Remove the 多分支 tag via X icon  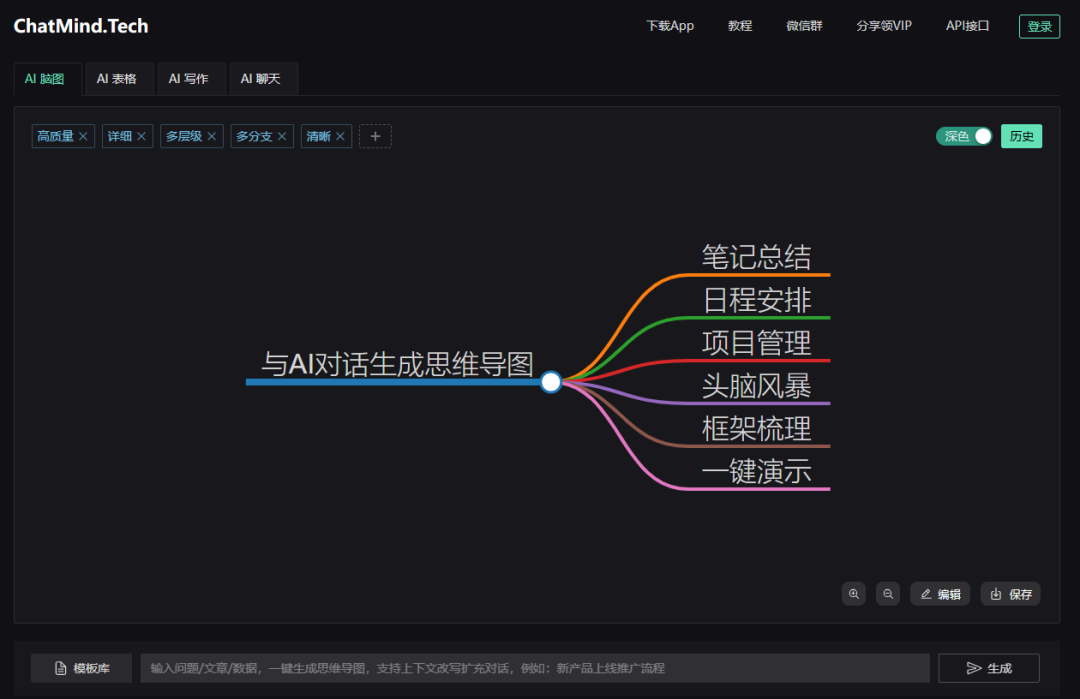(282, 136)
